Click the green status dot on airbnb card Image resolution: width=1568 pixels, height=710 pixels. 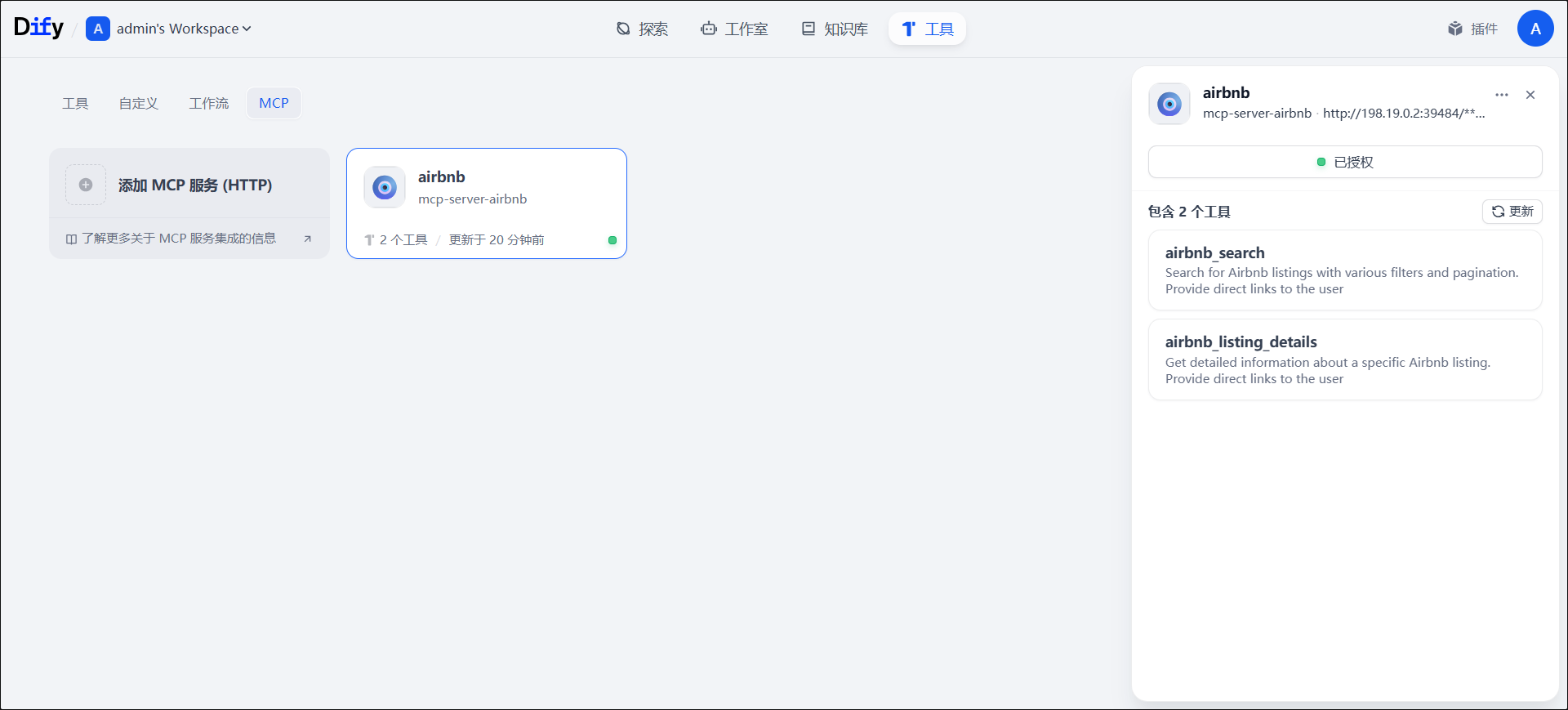point(612,240)
